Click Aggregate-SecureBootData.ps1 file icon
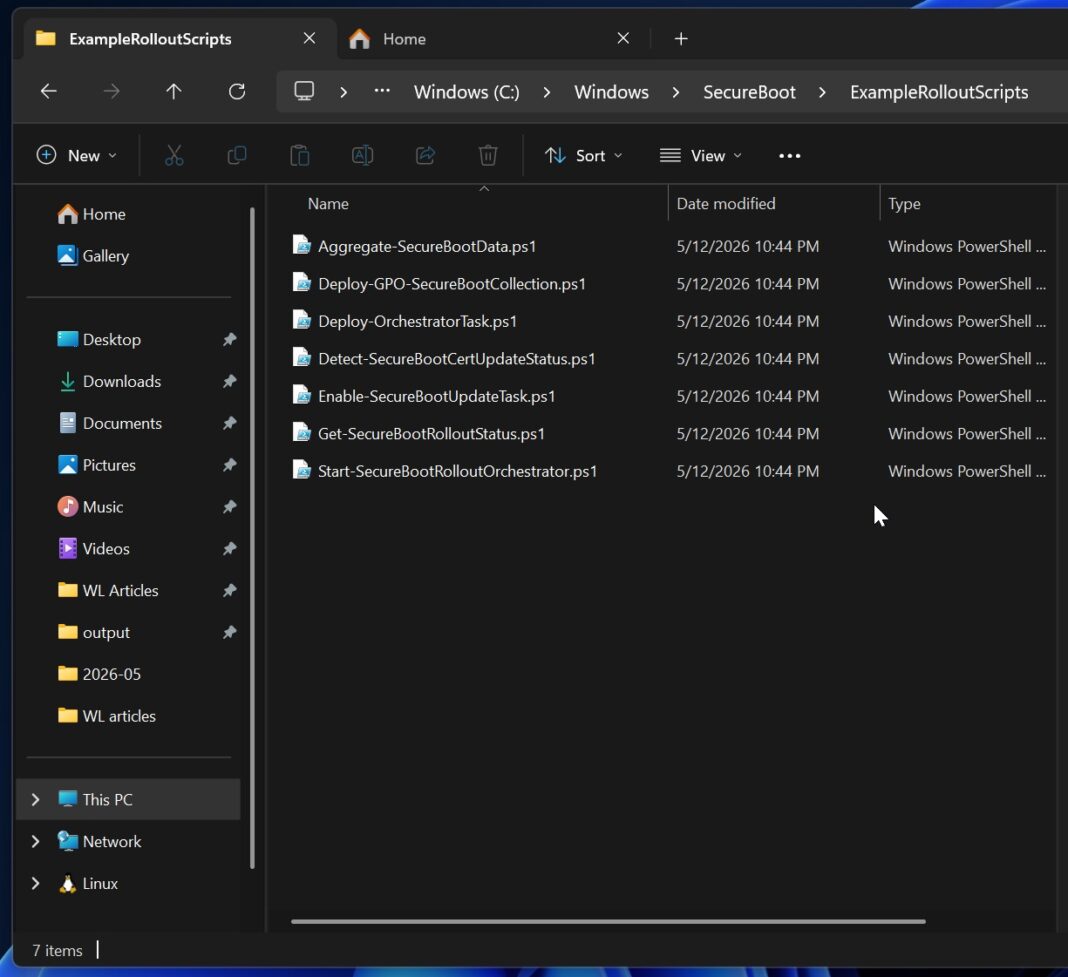 [302, 245]
